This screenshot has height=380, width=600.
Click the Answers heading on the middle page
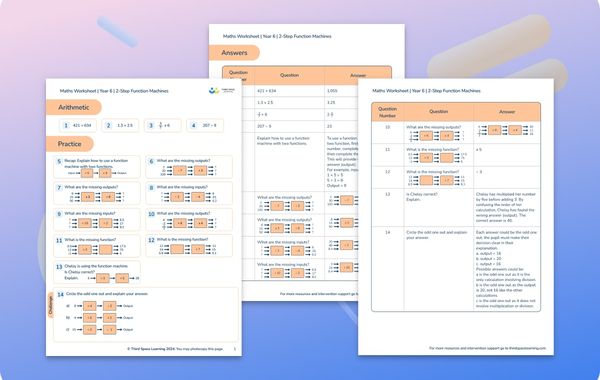234,53
